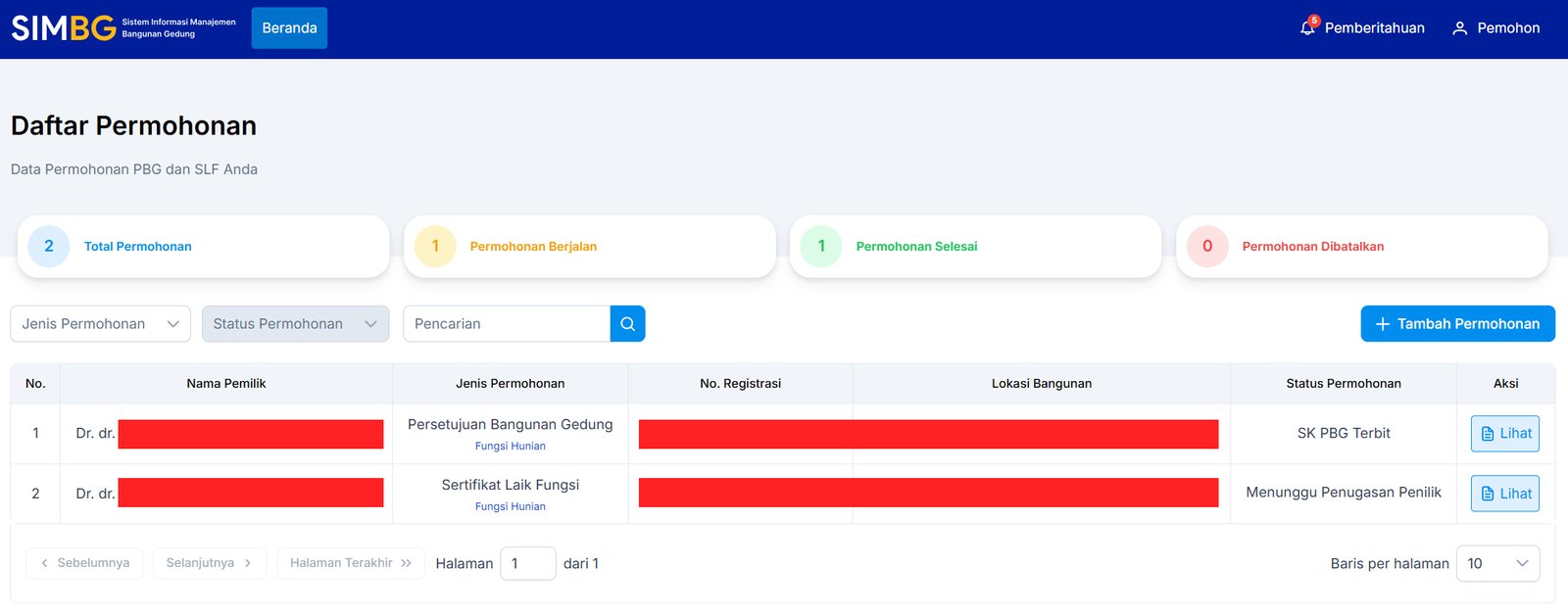The width and height of the screenshot is (1568, 615).
Task: Open notifications bell icon
Action: click(x=1307, y=27)
